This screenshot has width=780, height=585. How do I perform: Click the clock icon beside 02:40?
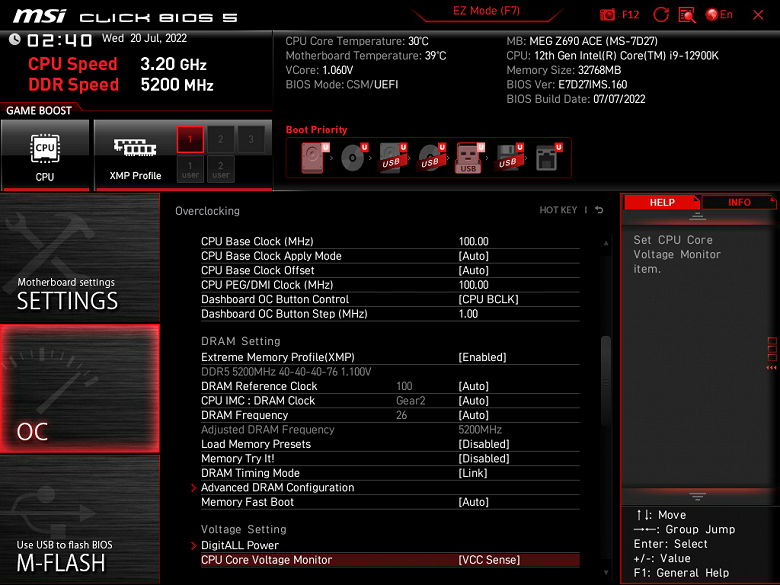(14, 39)
